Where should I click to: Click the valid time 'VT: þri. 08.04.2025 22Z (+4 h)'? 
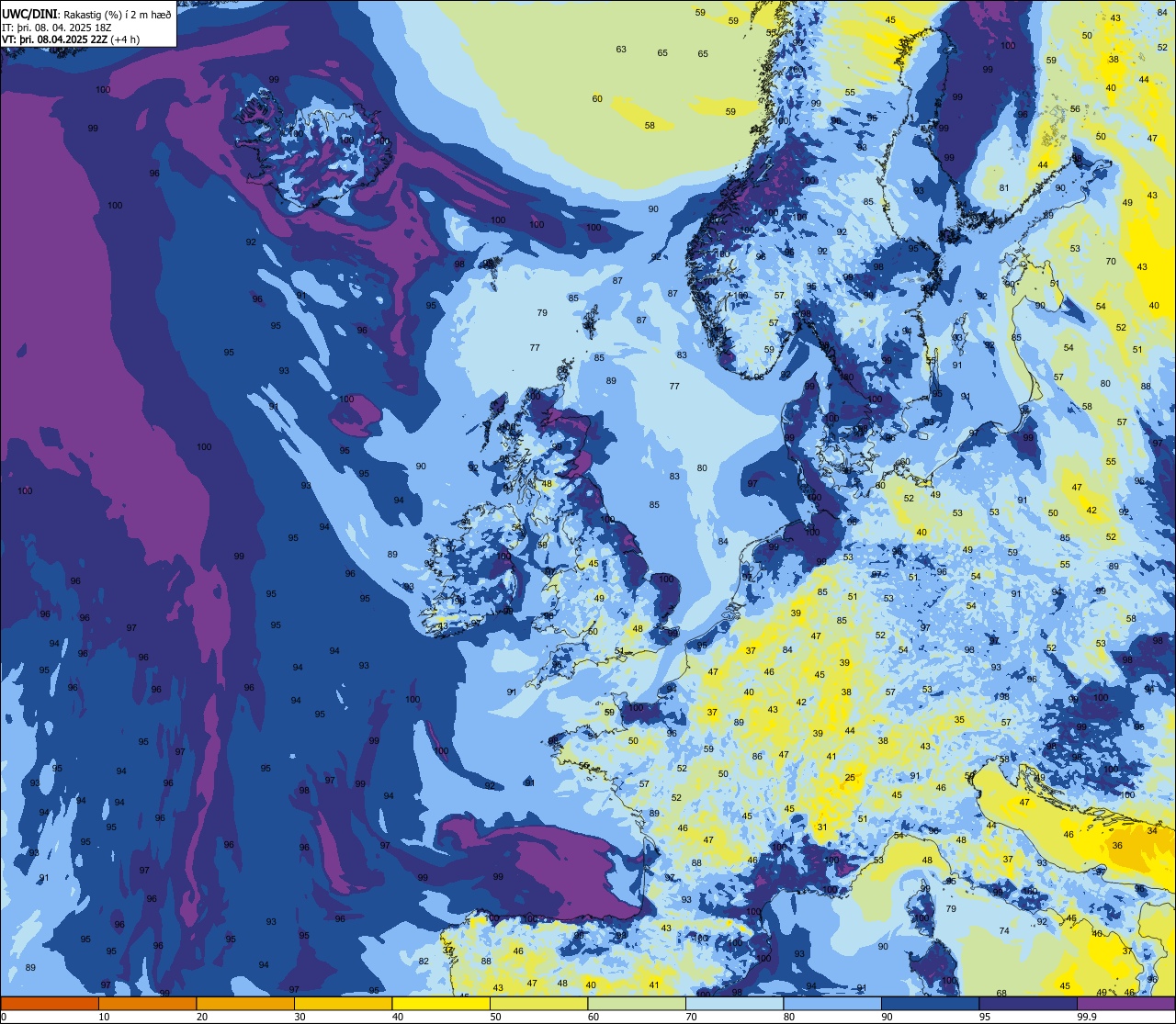coord(69,39)
